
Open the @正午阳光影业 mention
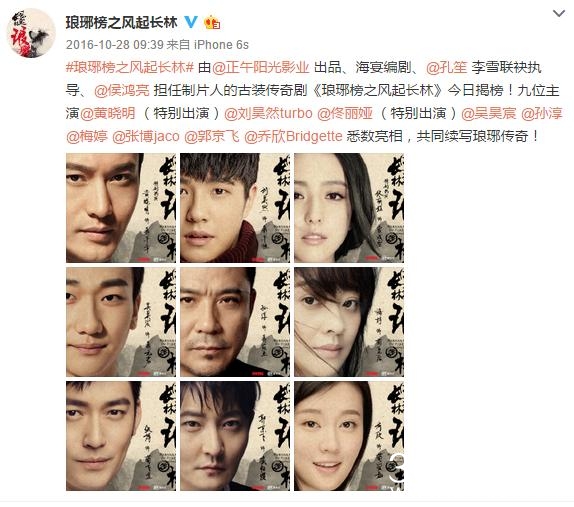tap(261, 67)
